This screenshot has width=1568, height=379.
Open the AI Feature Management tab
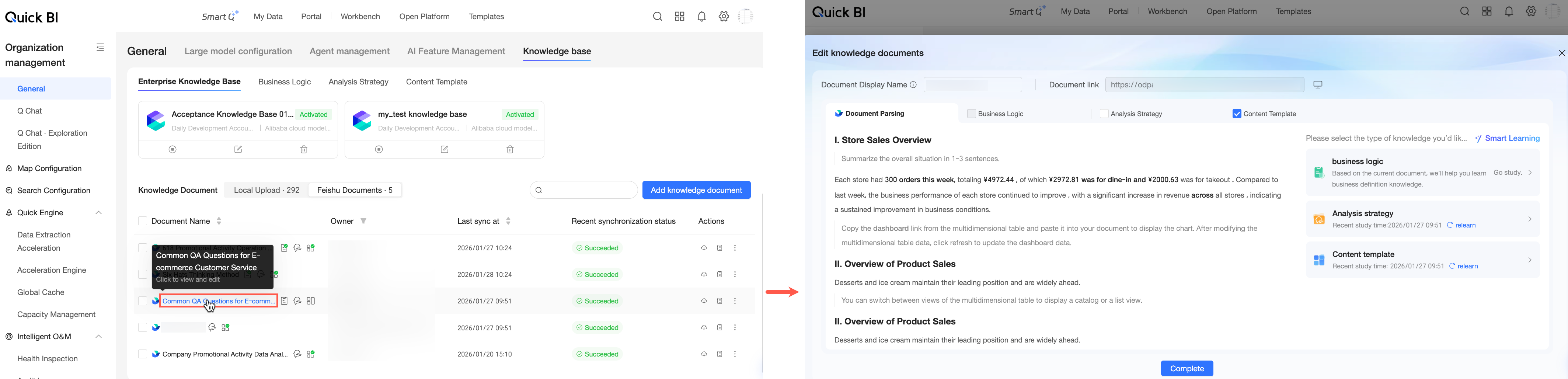(456, 52)
